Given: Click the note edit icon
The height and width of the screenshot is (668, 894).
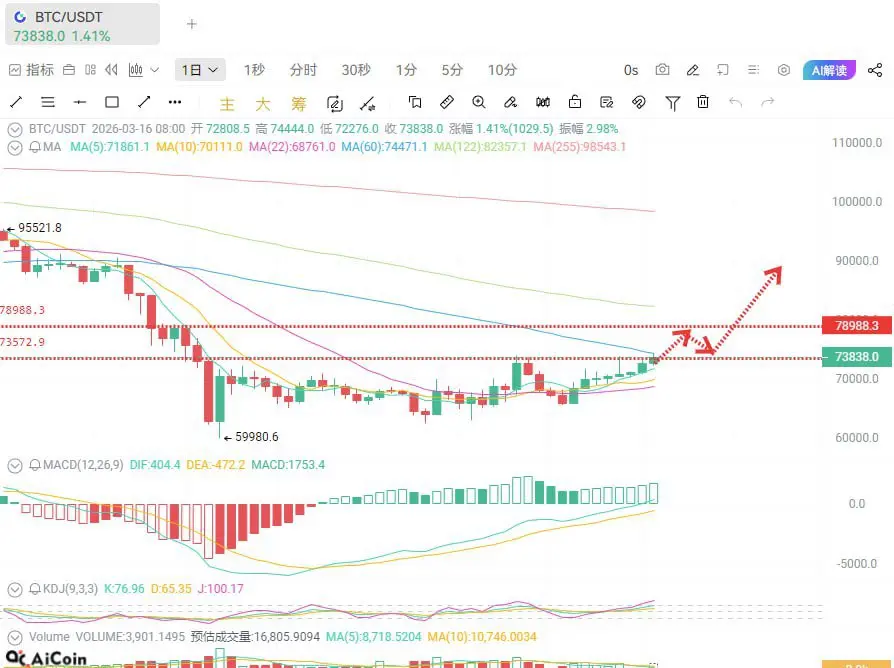Looking at the screenshot, I should 607,103.
